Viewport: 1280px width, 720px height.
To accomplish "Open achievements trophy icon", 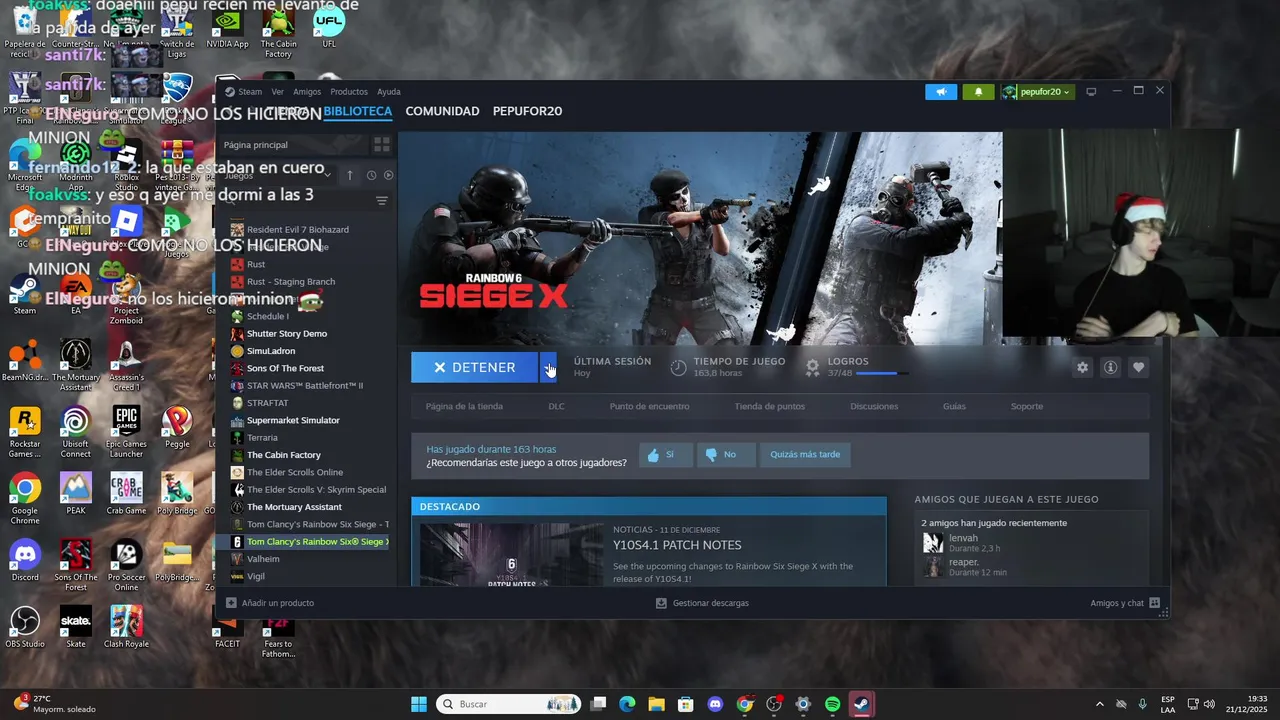I will tap(812, 368).
